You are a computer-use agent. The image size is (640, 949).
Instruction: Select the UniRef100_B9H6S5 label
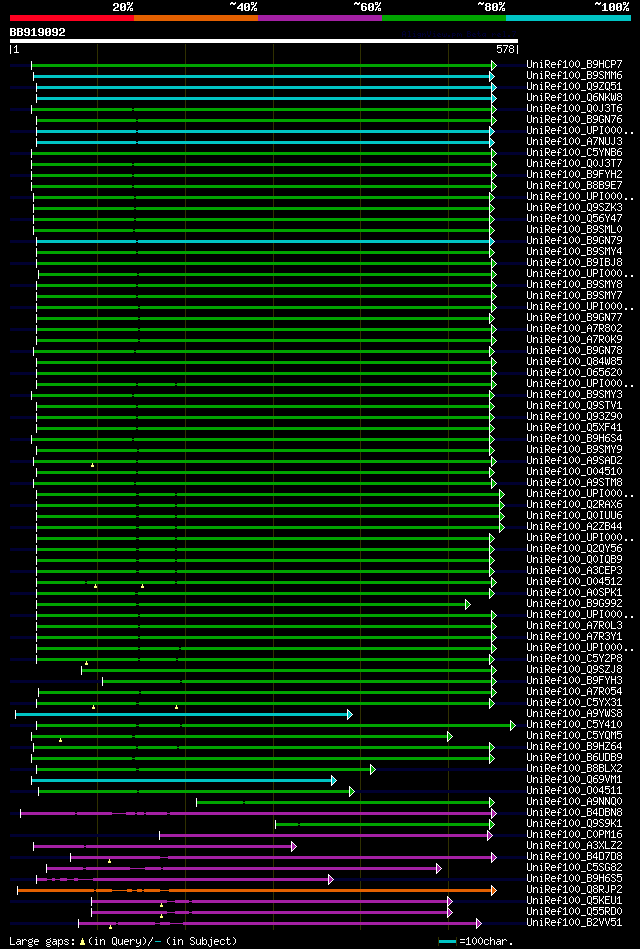click(575, 879)
